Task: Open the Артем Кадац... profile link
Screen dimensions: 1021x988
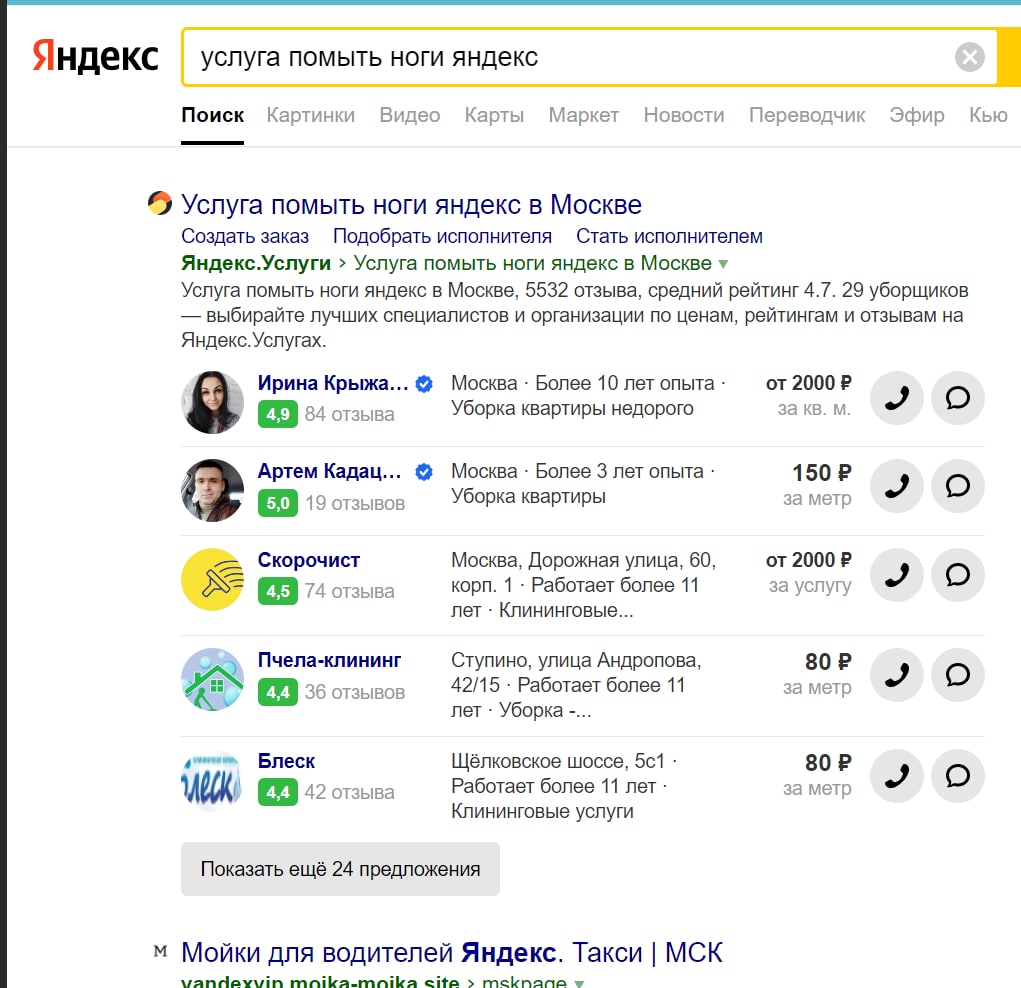Action: coord(329,471)
